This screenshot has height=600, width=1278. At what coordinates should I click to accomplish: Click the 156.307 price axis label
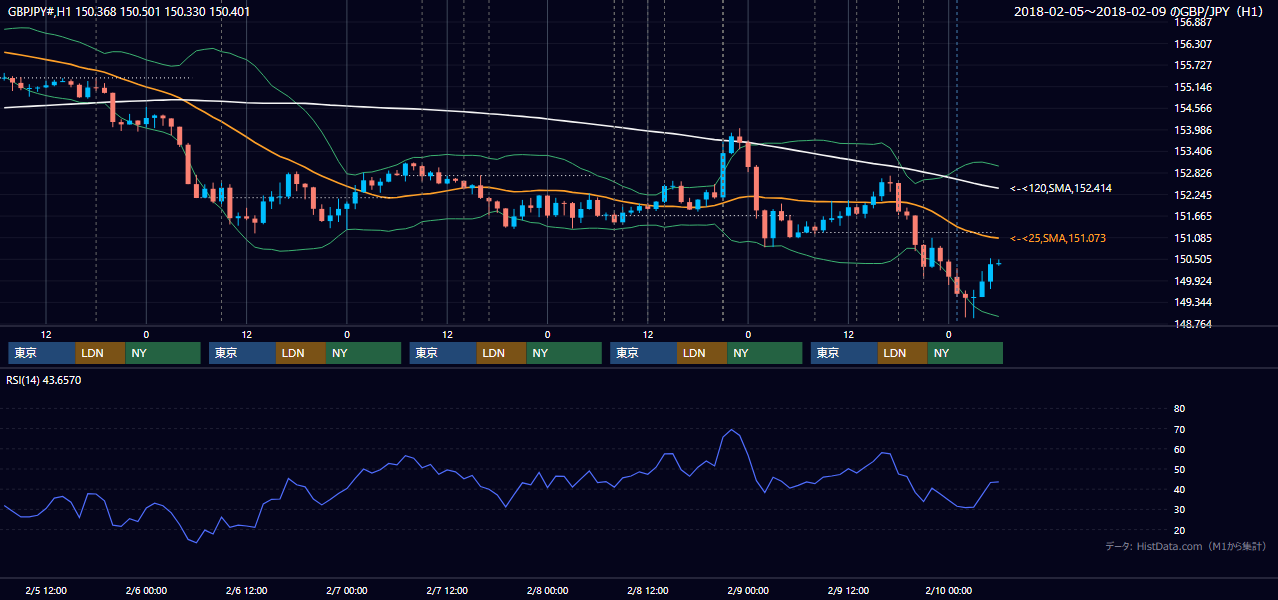click(x=1193, y=44)
